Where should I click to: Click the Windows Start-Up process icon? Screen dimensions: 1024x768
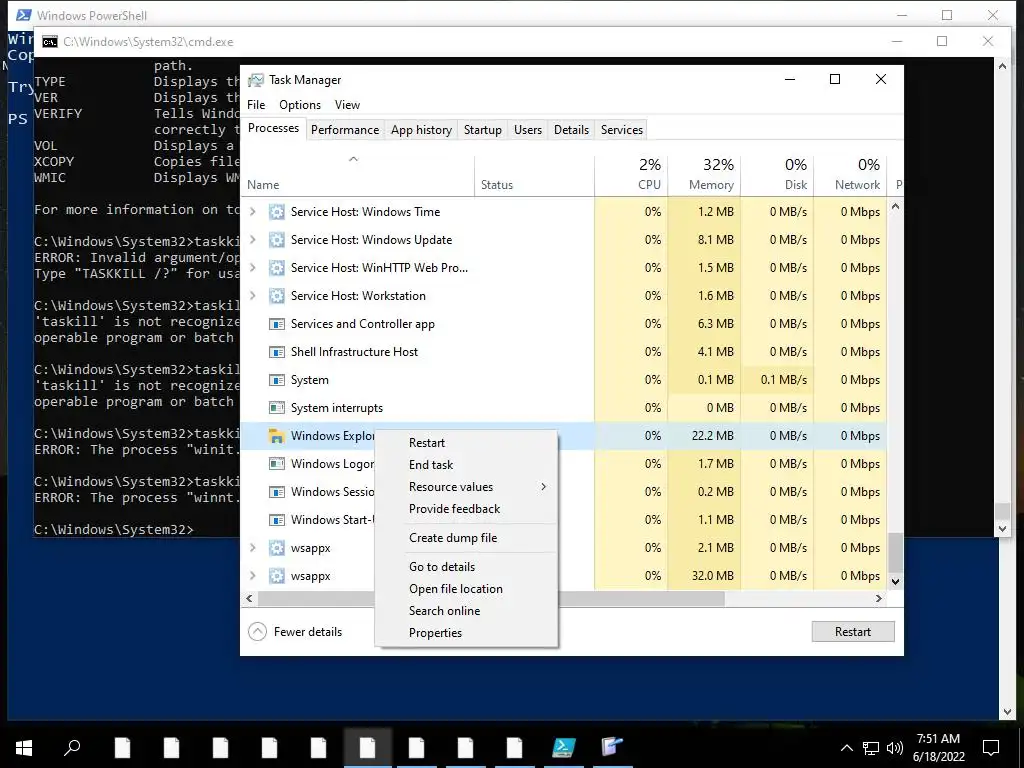point(277,520)
